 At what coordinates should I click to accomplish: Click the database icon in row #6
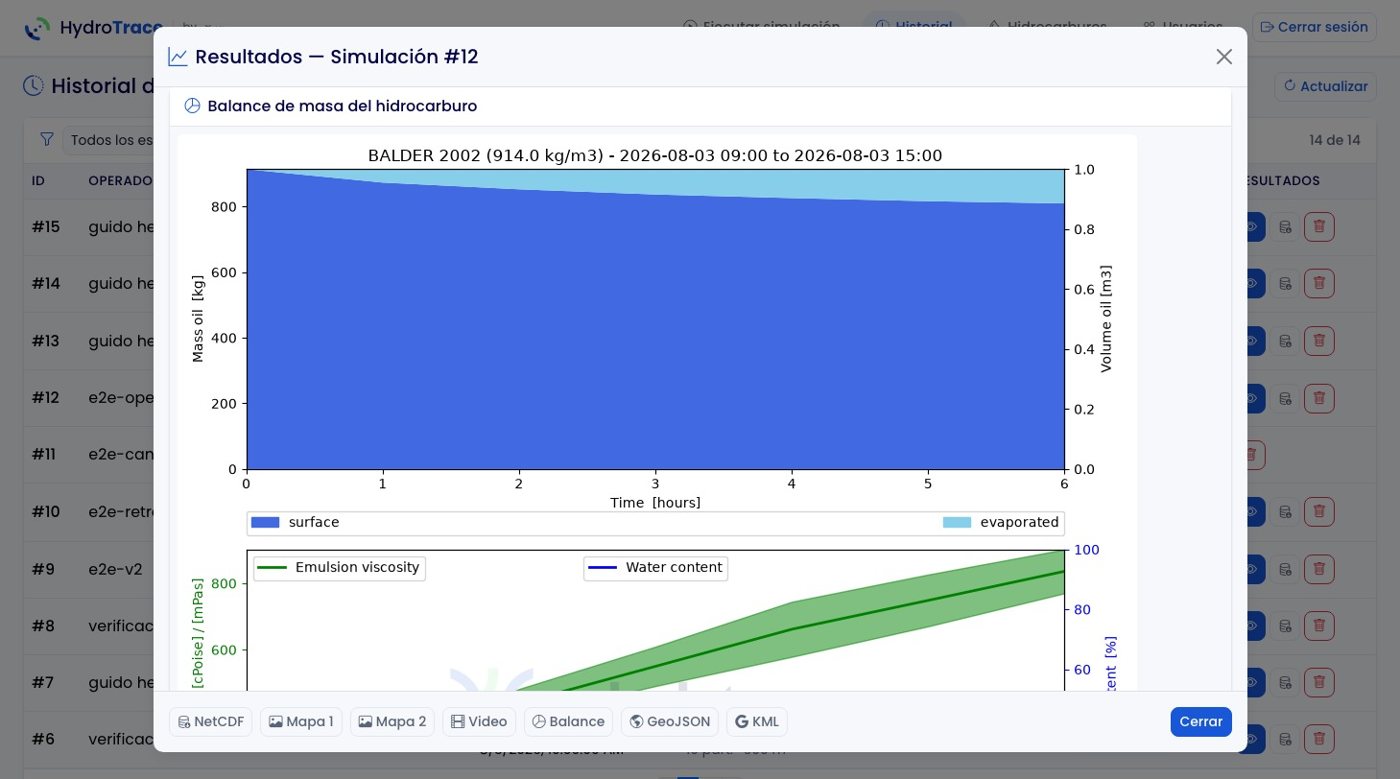point(1285,740)
